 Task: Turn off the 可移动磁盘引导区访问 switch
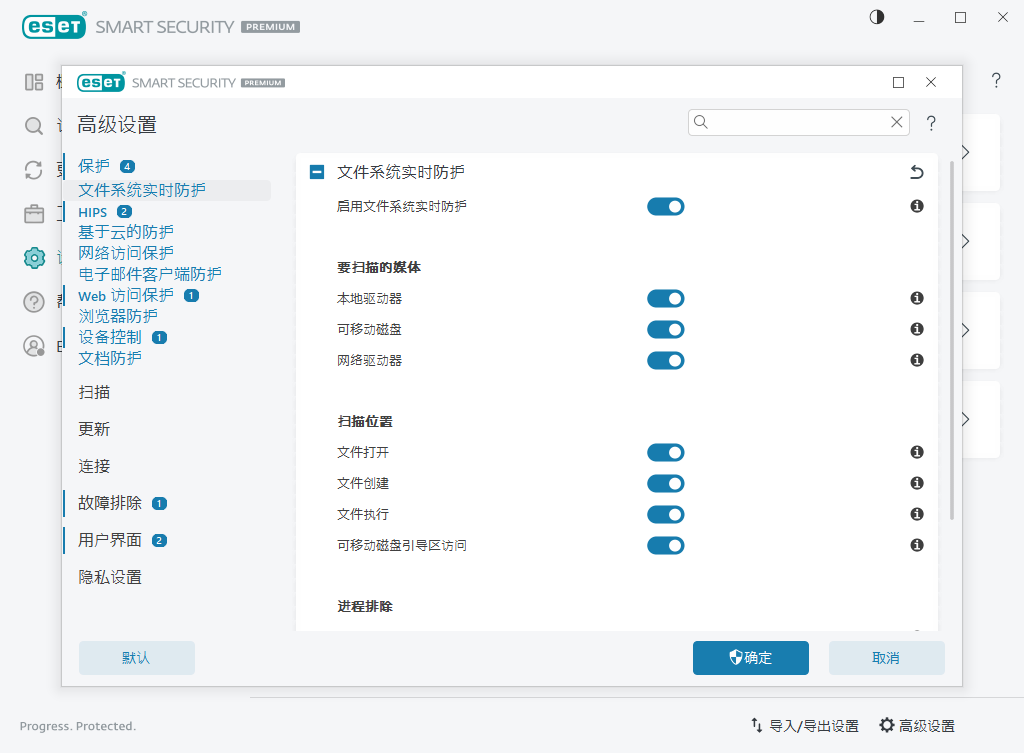[x=666, y=545]
